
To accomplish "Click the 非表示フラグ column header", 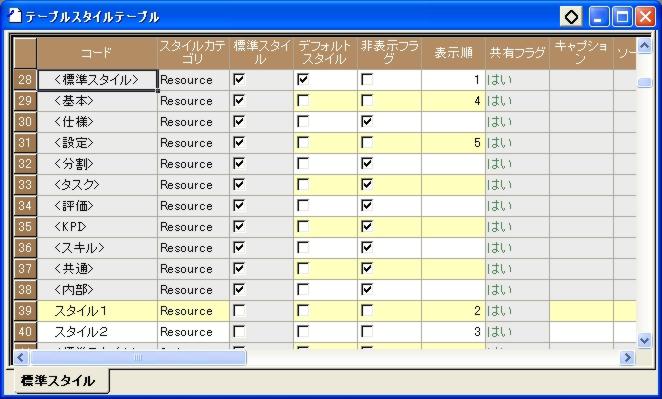I will click(x=389, y=53).
